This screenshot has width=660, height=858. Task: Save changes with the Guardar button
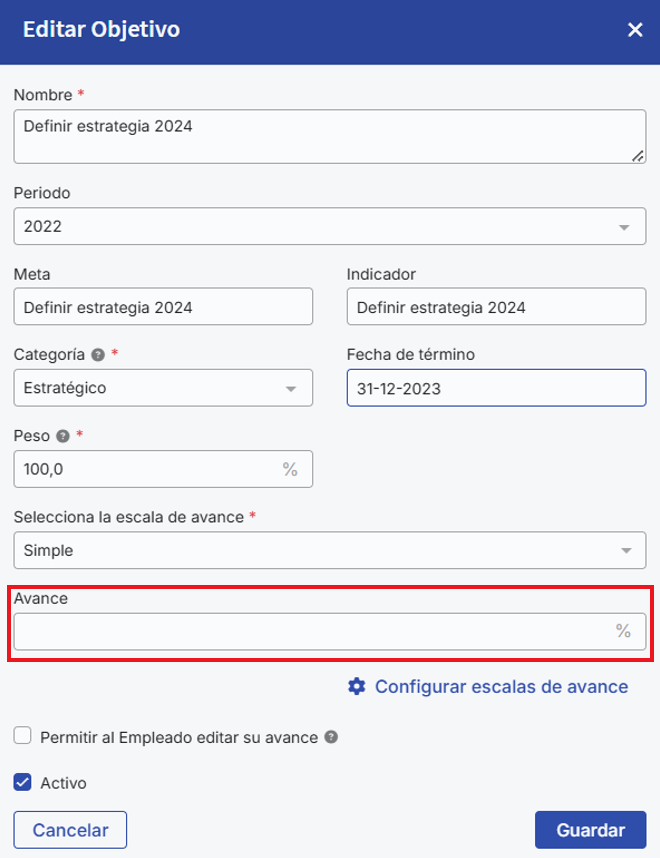pos(590,830)
